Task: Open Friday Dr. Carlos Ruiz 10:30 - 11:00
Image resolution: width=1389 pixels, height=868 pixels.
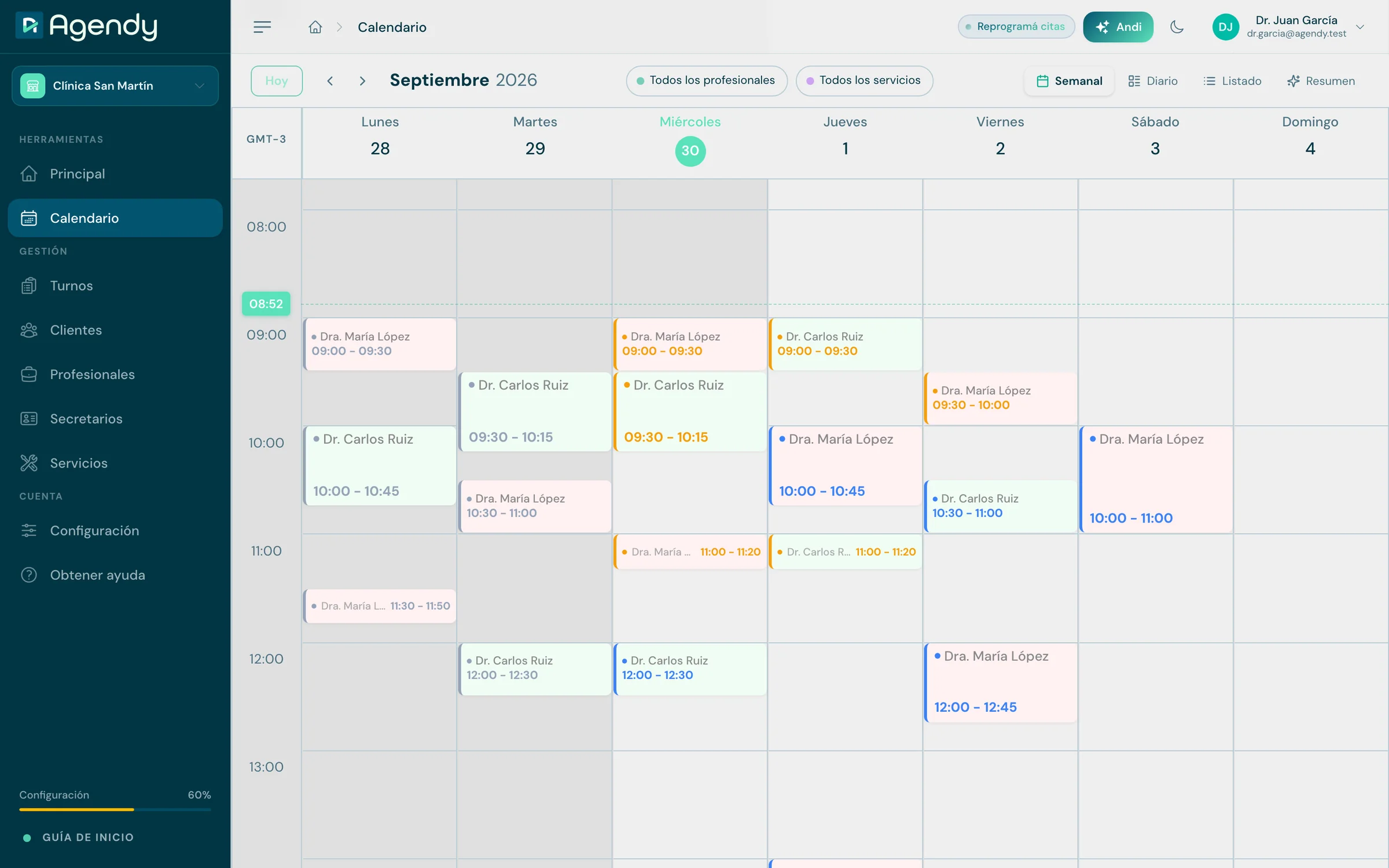Action: 1001,506
